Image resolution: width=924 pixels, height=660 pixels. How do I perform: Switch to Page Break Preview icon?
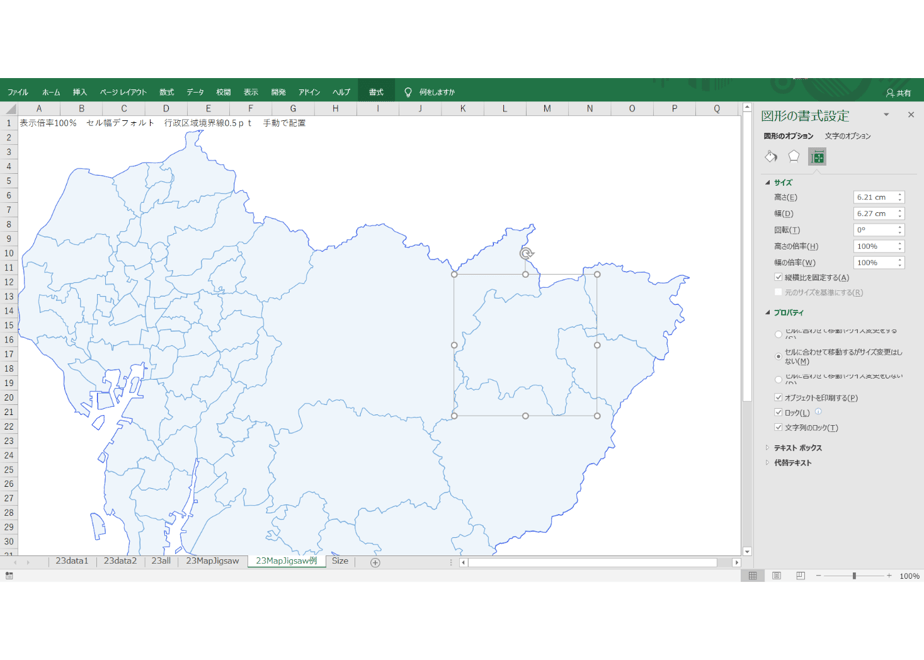click(x=800, y=576)
